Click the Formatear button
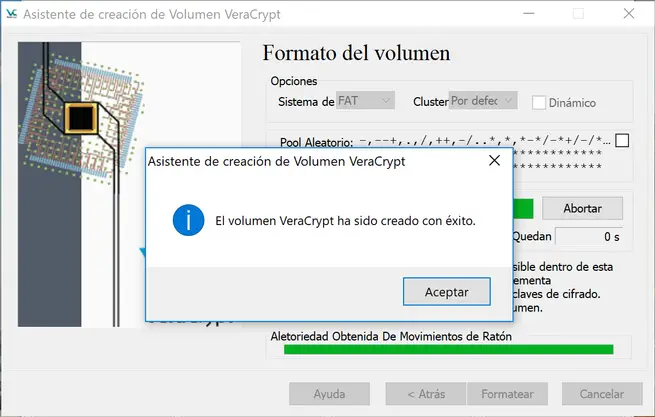Image resolution: width=655 pixels, height=417 pixels. tap(507, 394)
